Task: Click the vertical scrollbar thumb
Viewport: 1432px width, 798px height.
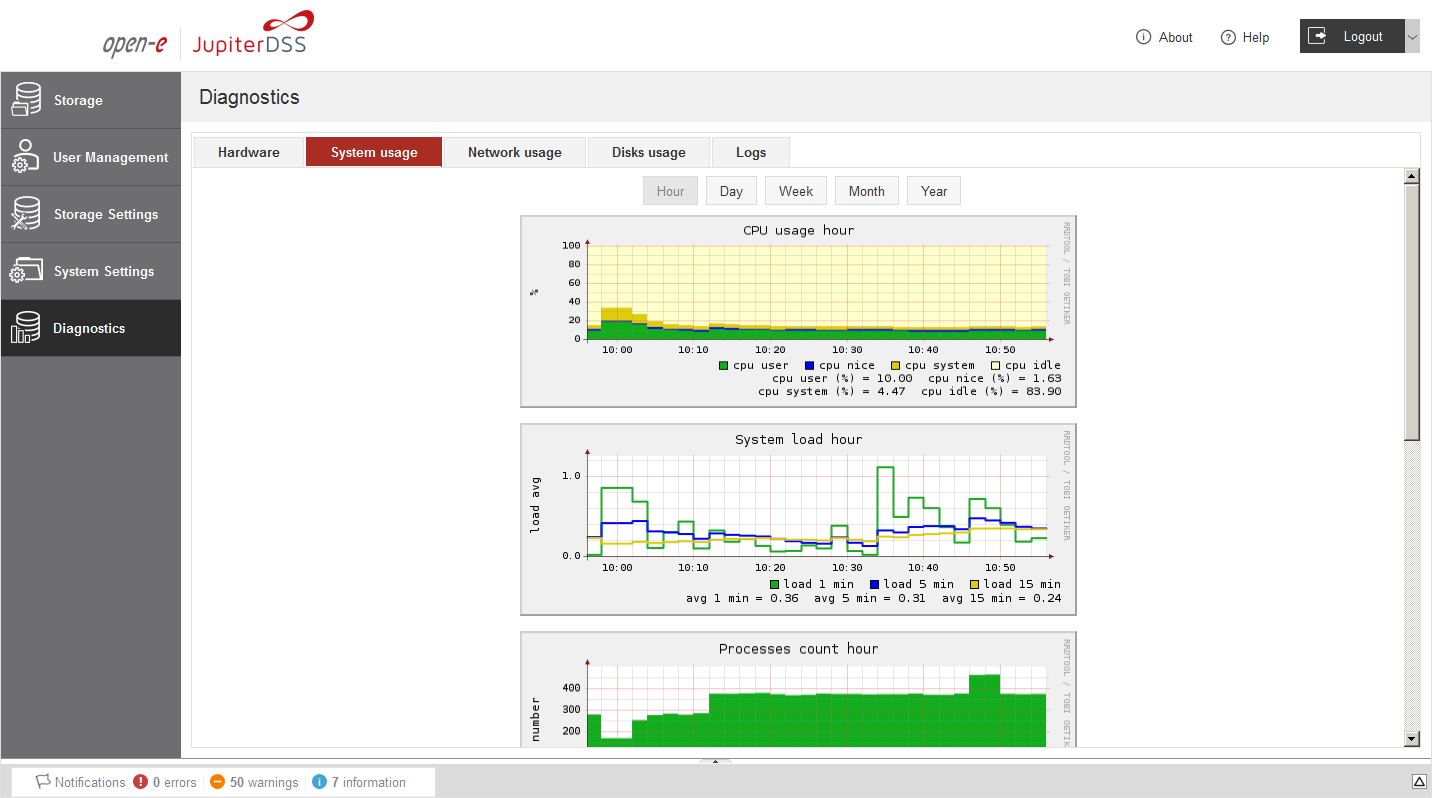Action: click(1412, 312)
